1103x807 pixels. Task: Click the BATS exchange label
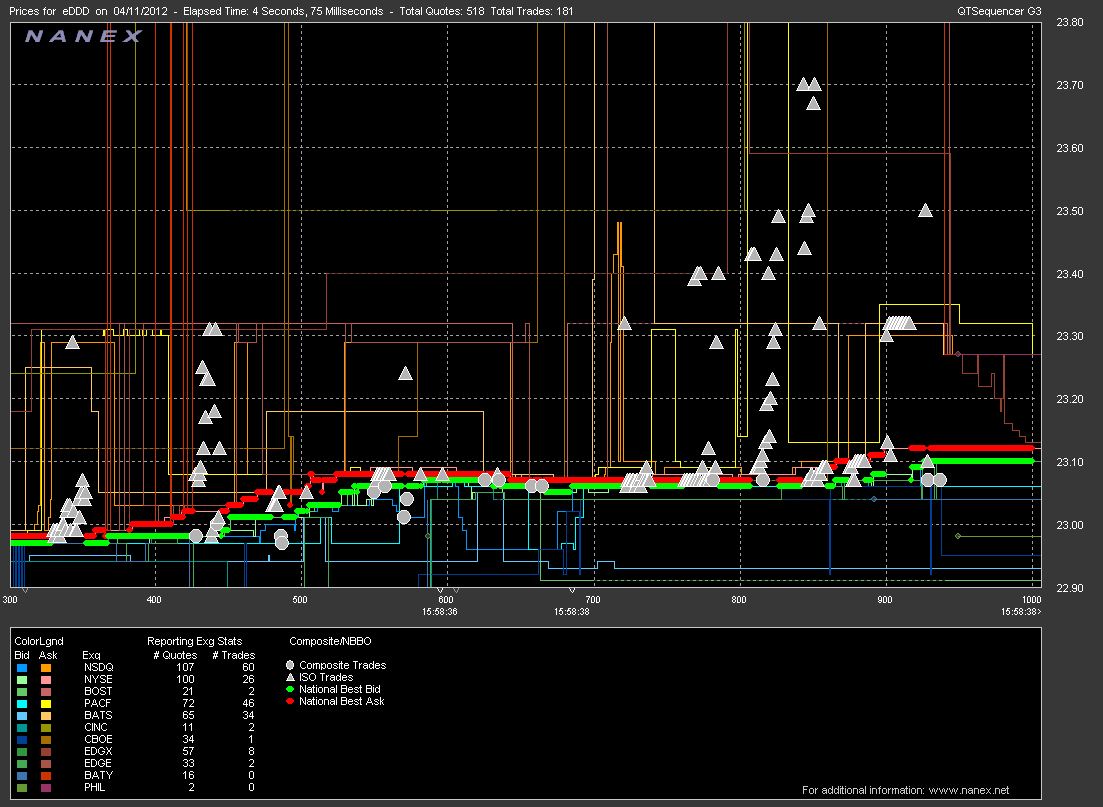98,715
